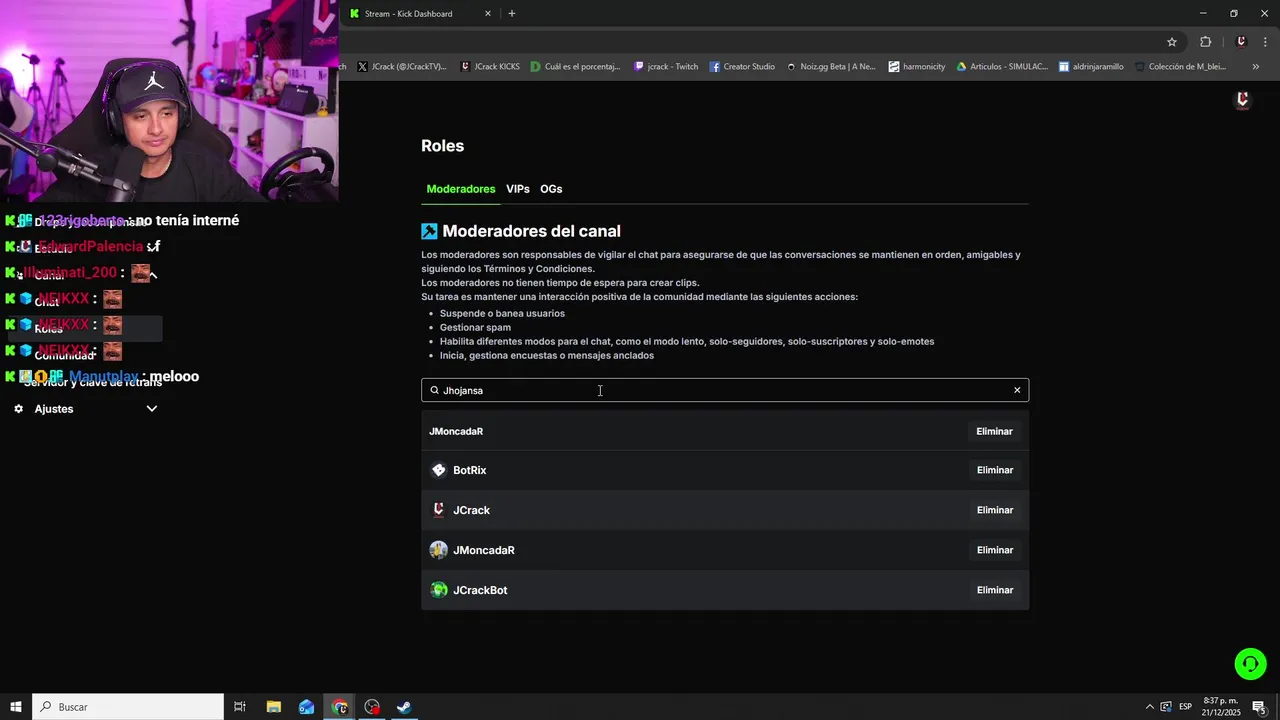Open the Noiz.gg Beta bookmark
This screenshot has width=1280, height=720.
click(x=831, y=67)
